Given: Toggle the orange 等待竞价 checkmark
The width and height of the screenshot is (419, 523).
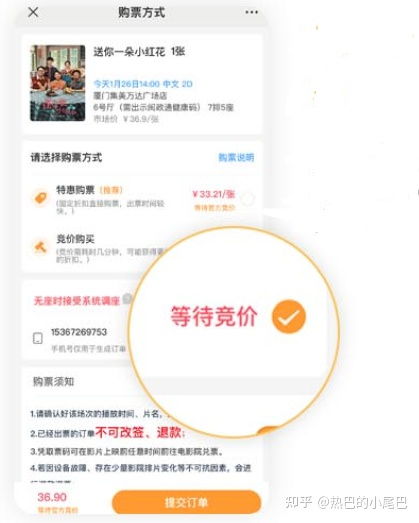Looking at the screenshot, I should [x=289, y=317].
